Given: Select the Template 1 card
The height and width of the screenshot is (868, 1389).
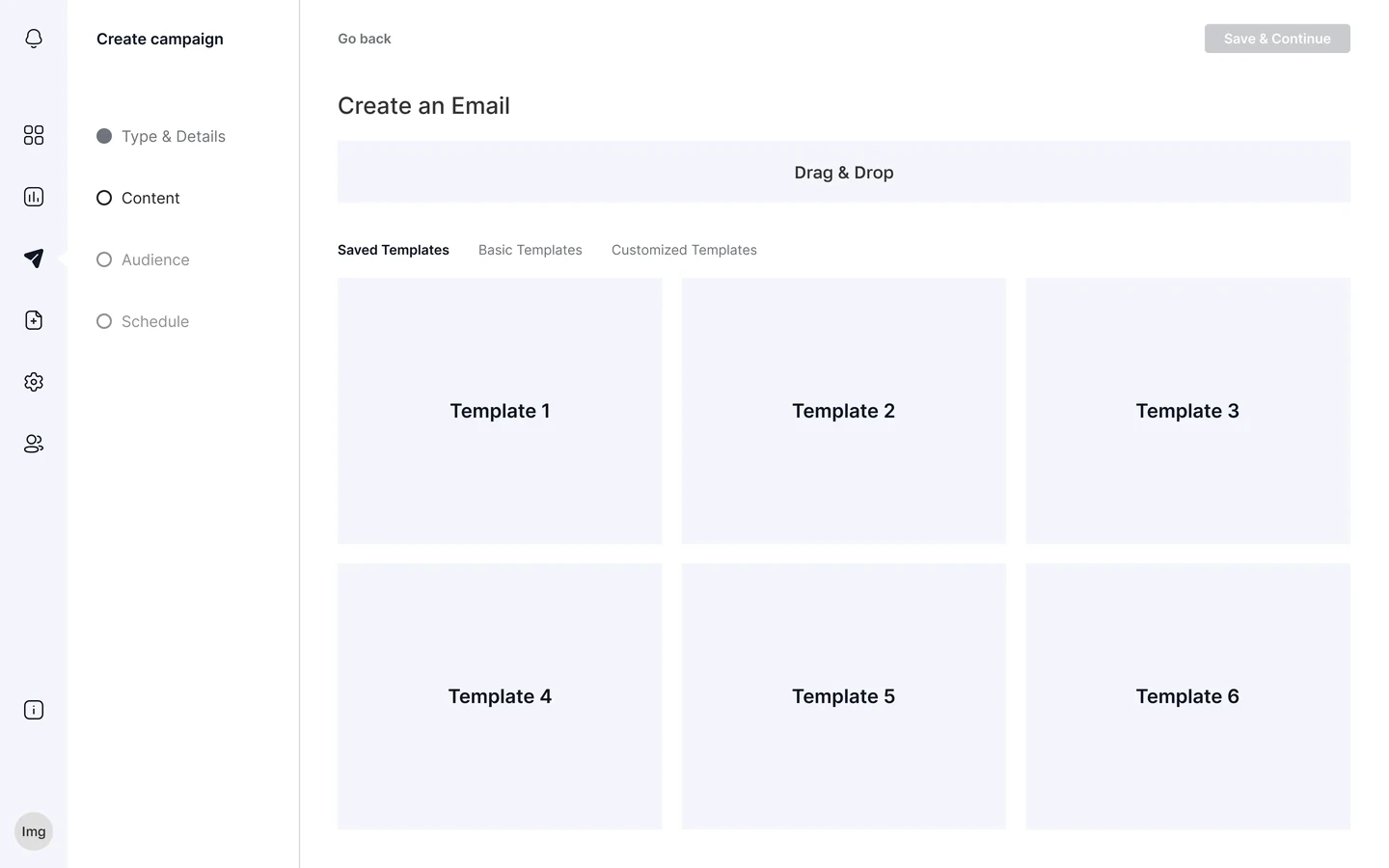Looking at the screenshot, I should pos(500,411).
